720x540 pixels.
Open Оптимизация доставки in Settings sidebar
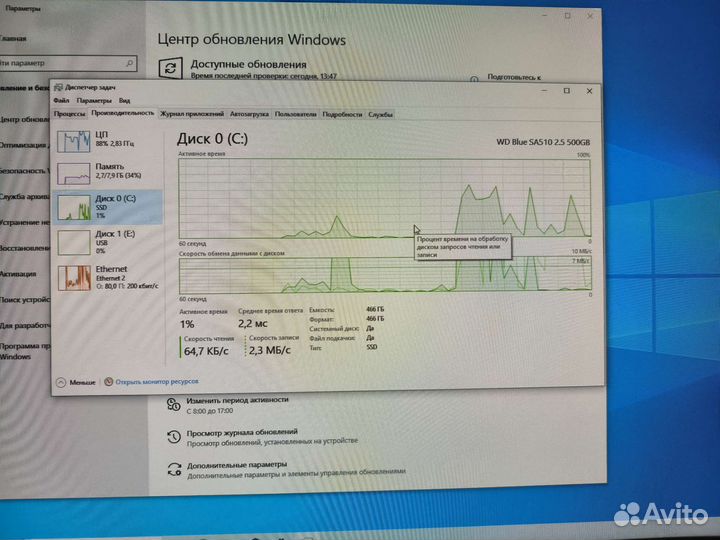point(25,145)
